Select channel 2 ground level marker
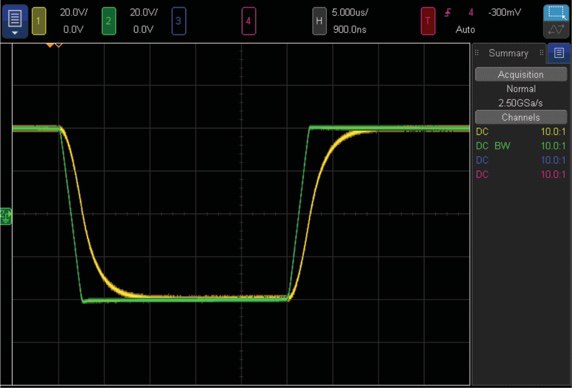This screenshot has width=572, height=388. [6, 216]
